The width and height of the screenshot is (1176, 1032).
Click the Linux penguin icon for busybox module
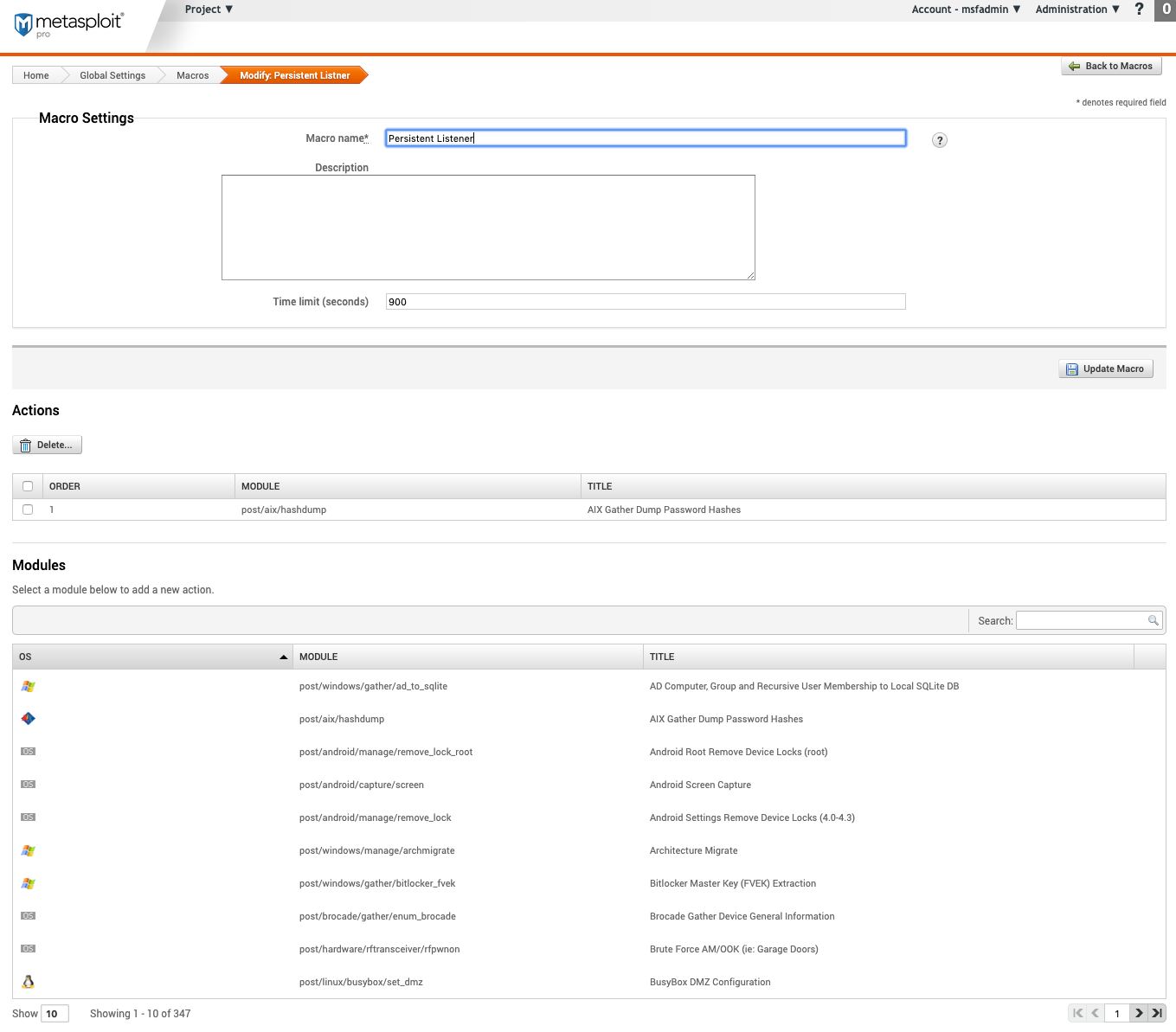pos(29,982)
